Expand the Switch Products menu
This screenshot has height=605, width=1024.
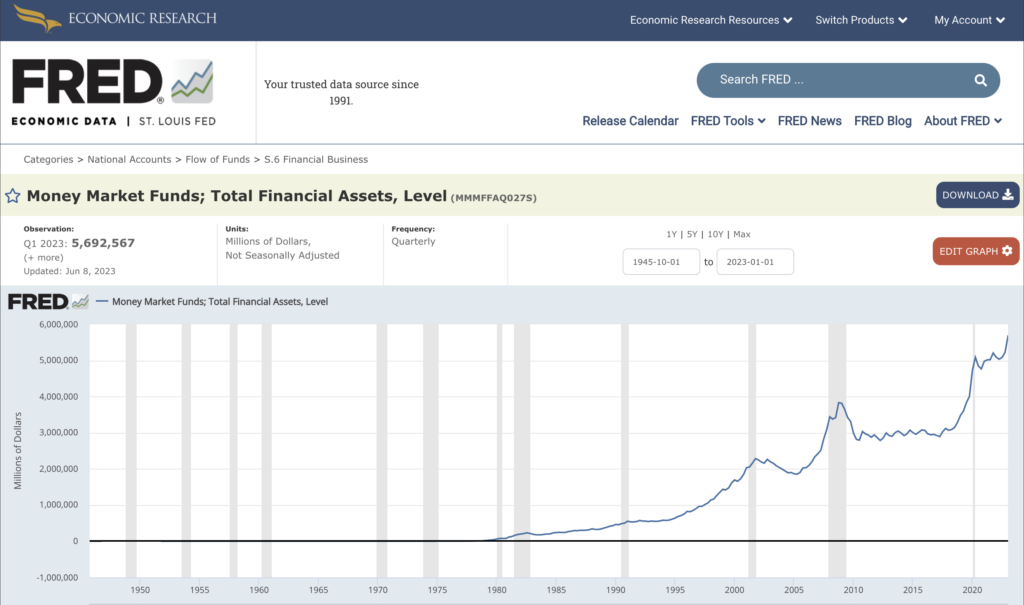[861, 20]
